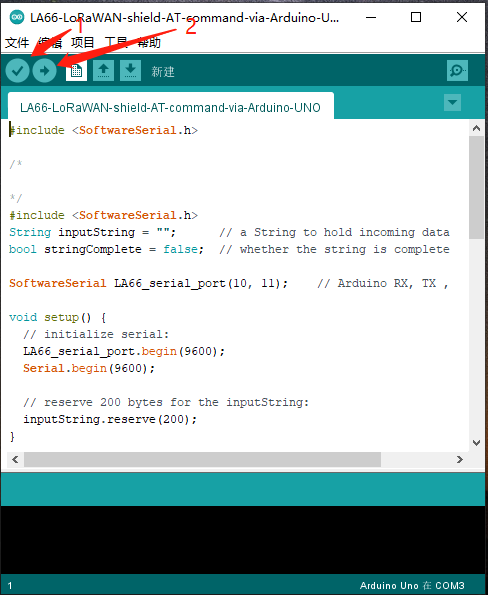The height and width of the screenshot is (595, 488).
Task: Open the tab options dropdown arrow
Action: point(452,102)
